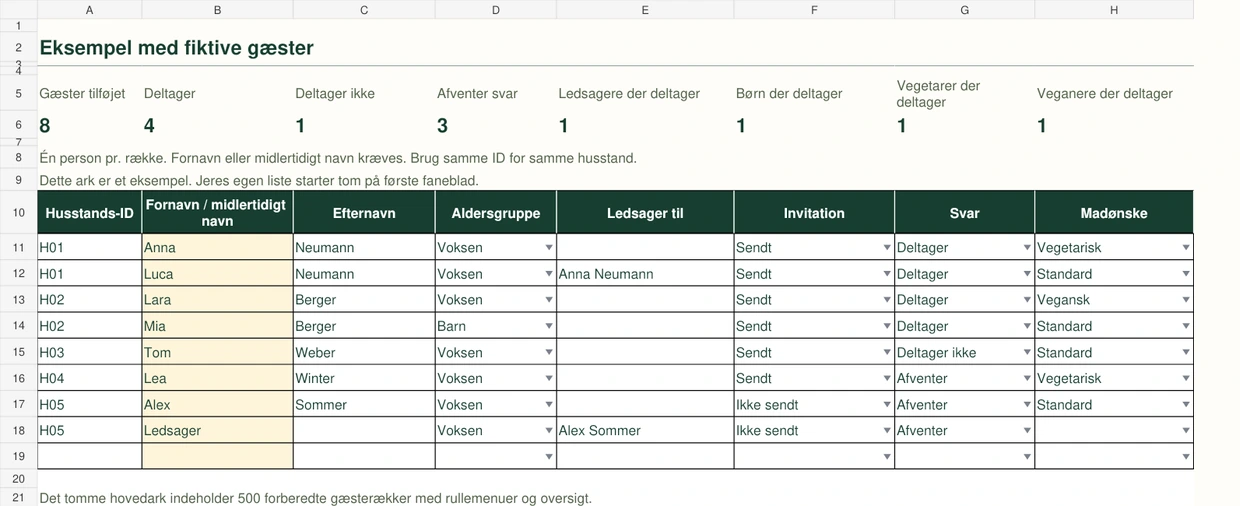Image resolution: width=1240 pixels, height=506 pixels.
Task: Click surname cell 'Sommer'
Action: click(364, 405)
